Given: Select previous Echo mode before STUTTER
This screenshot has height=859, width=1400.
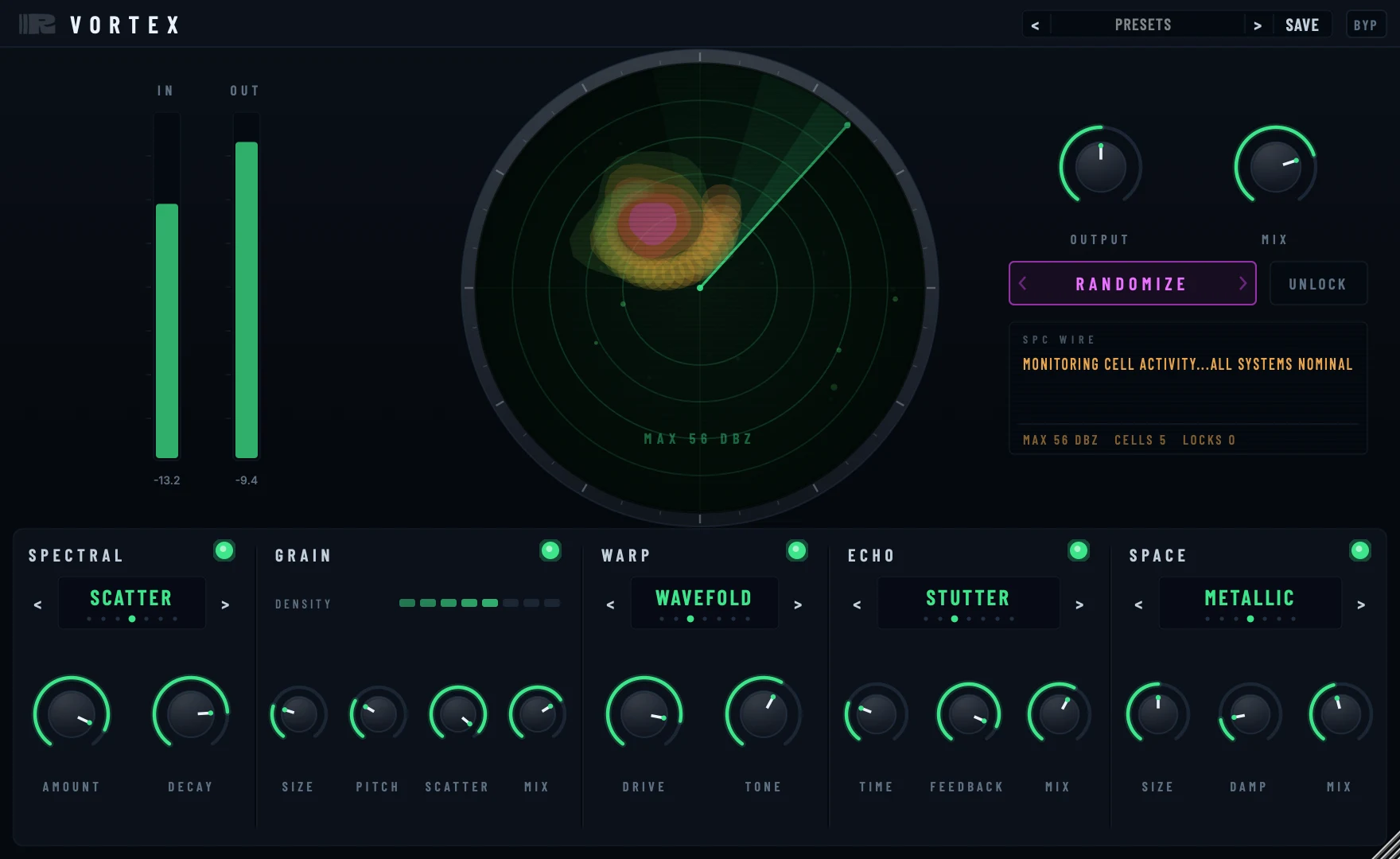Looking at the screenshot, I should coord(857,605).
